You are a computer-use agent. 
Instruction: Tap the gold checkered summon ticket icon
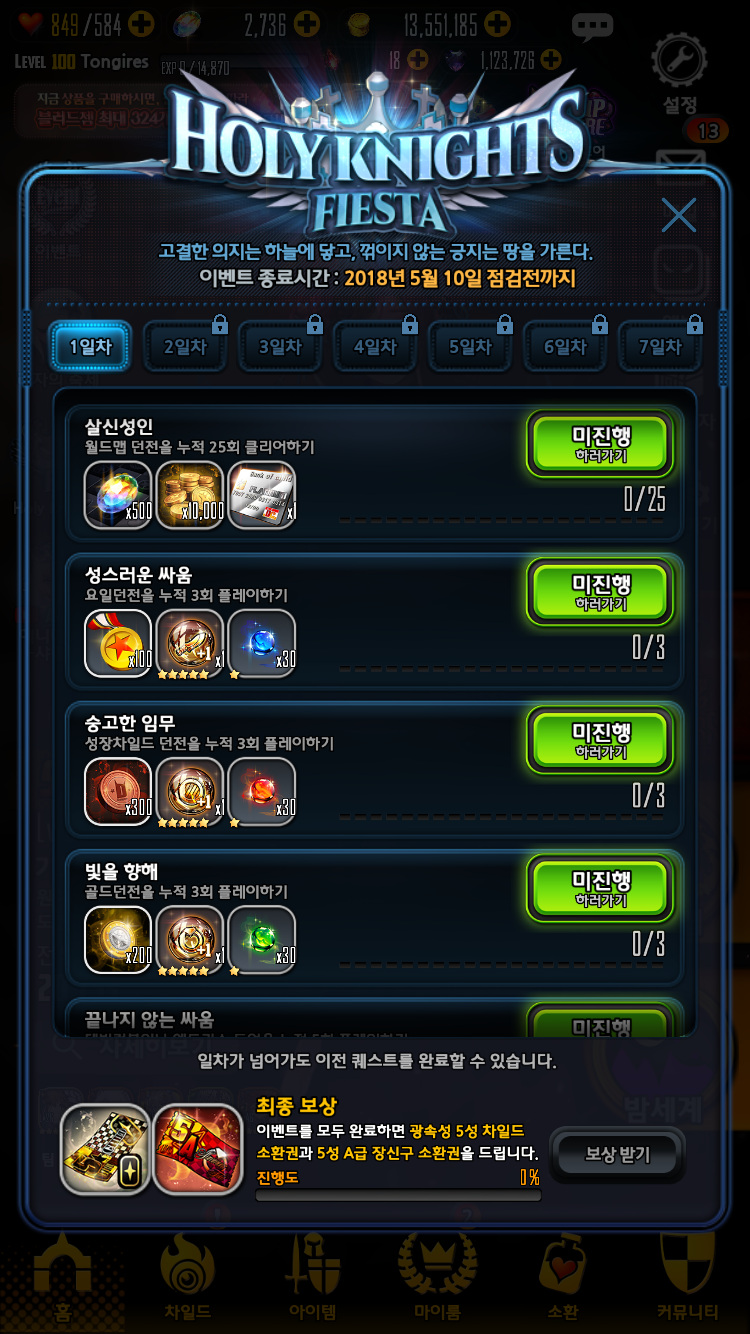(105, 1149)
